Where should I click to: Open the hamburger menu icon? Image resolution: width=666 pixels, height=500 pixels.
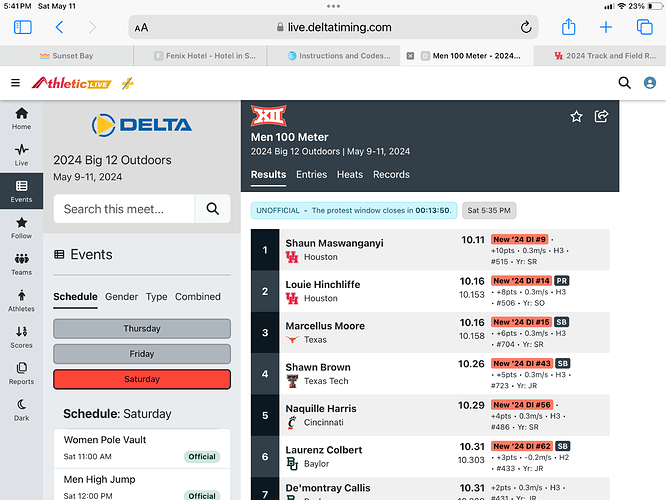[x=15, y=82]
